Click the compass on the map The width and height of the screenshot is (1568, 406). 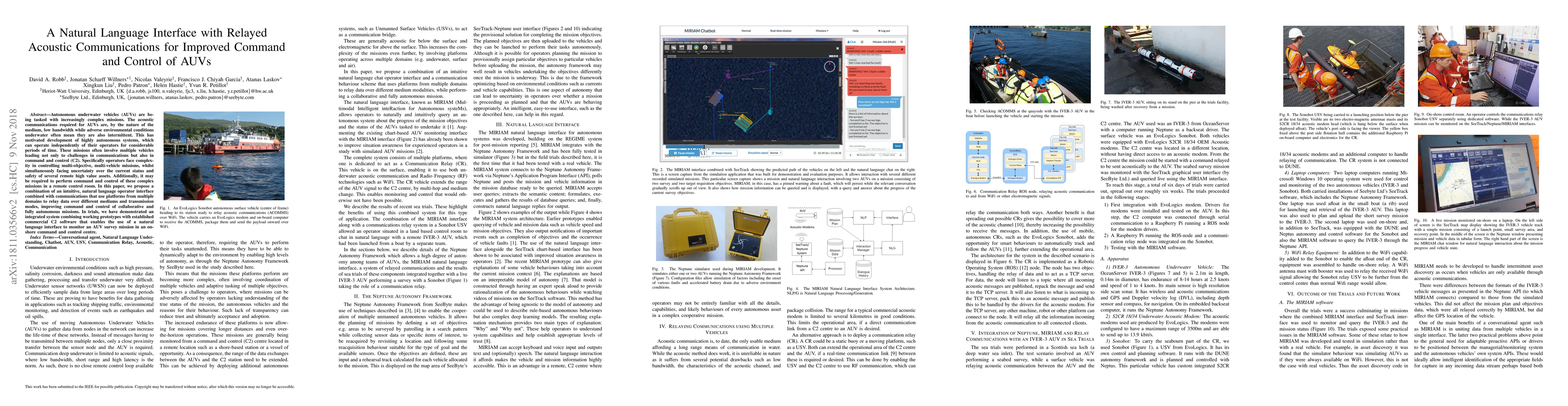coord(830,66)
